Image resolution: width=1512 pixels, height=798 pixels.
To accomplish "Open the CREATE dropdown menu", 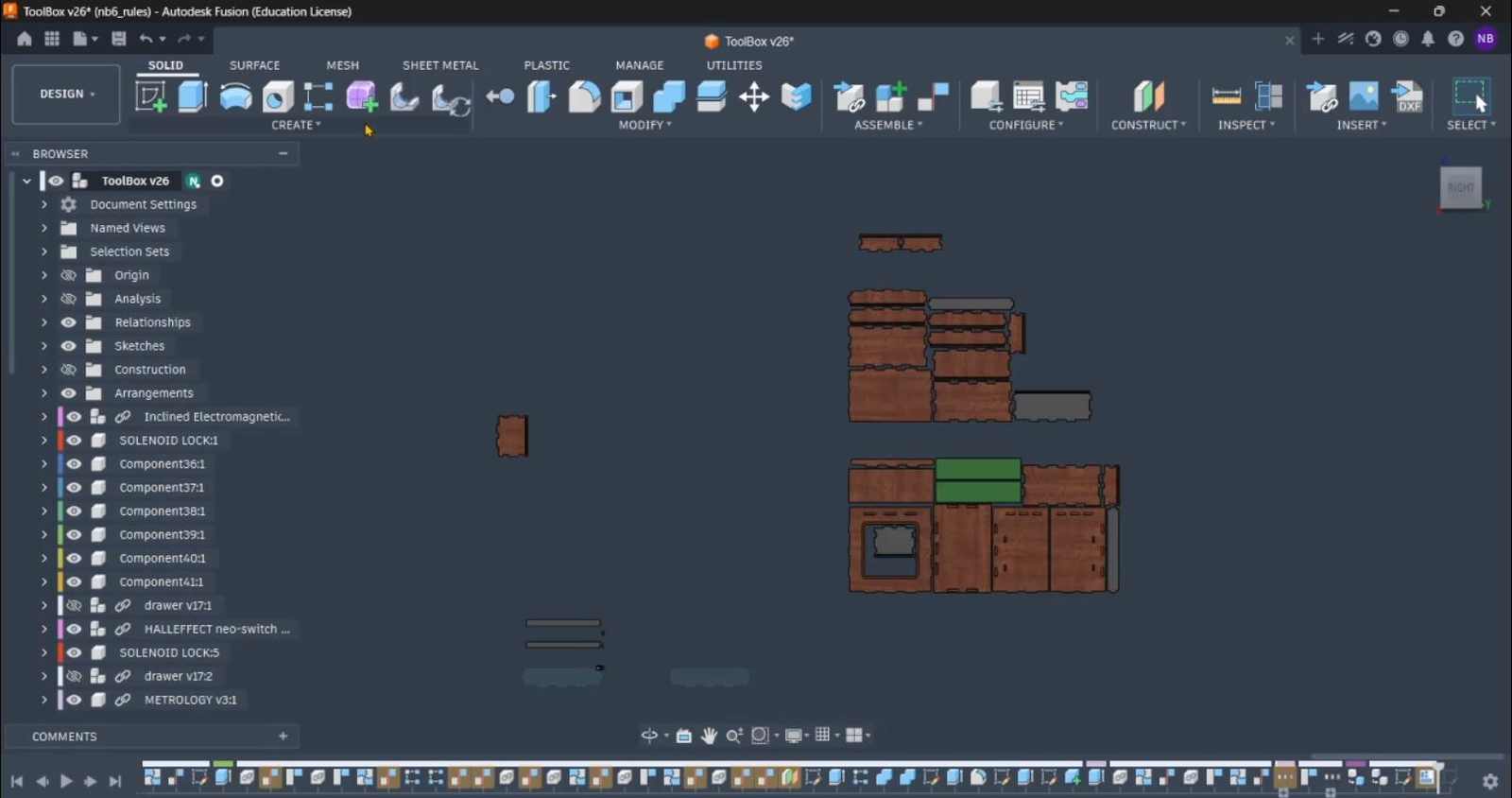I will tap(296, 125).
